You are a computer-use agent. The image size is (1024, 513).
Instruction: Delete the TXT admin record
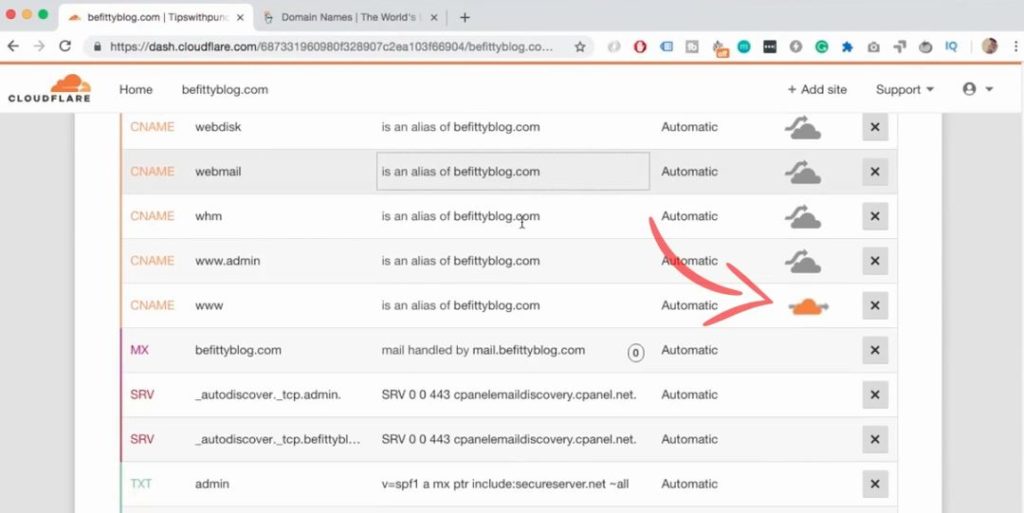pos(875,484)
